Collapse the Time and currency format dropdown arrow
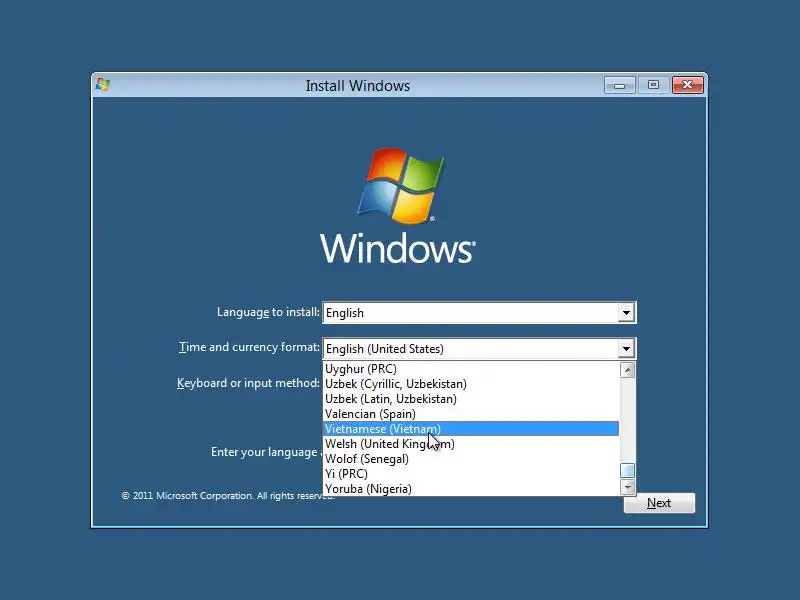The width and height of the screenshot is (800, 600). point(626,349)
